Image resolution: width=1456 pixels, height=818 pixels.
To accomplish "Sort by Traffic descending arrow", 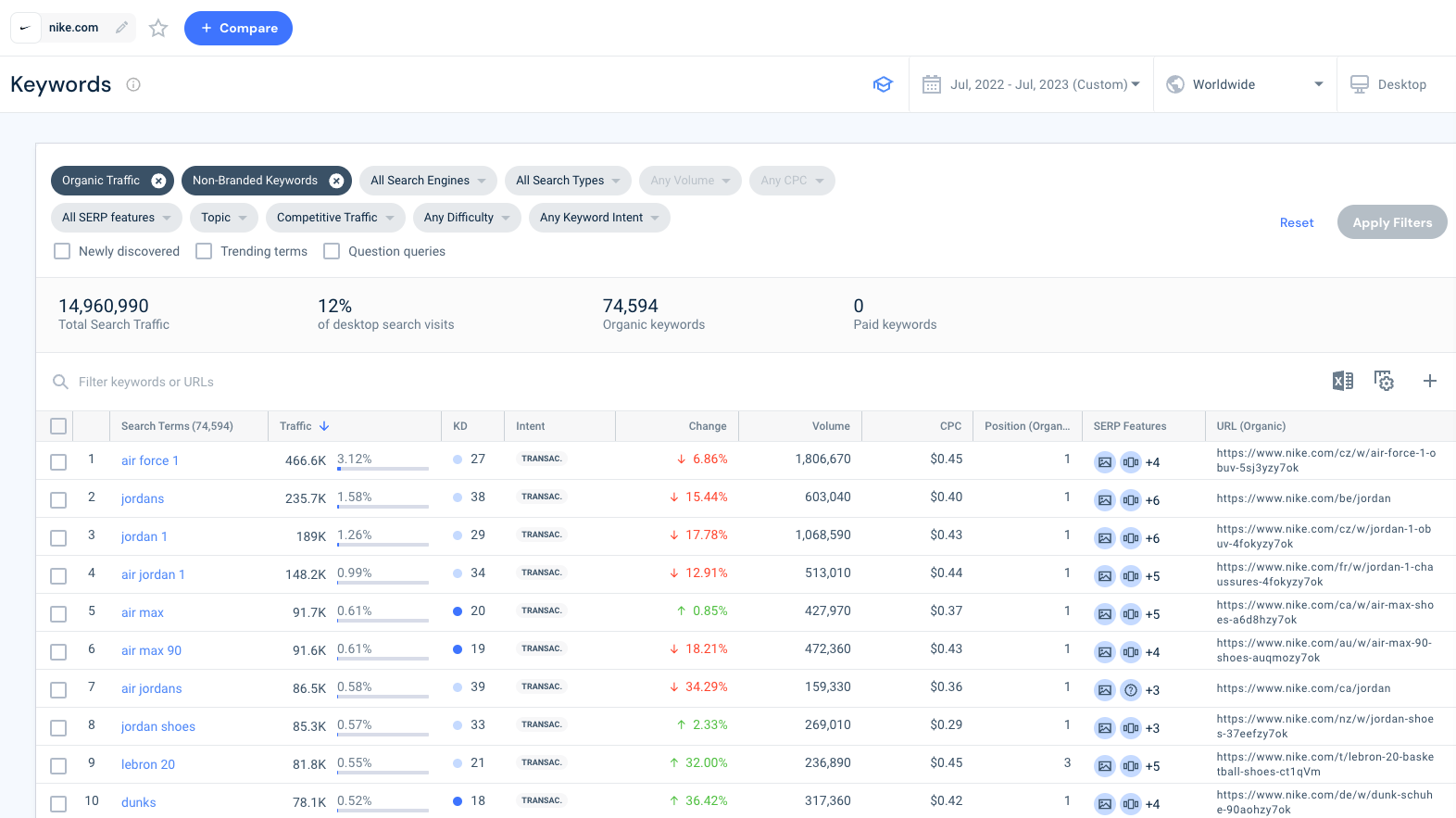I will pyautogui.click(x=324, y=426).
